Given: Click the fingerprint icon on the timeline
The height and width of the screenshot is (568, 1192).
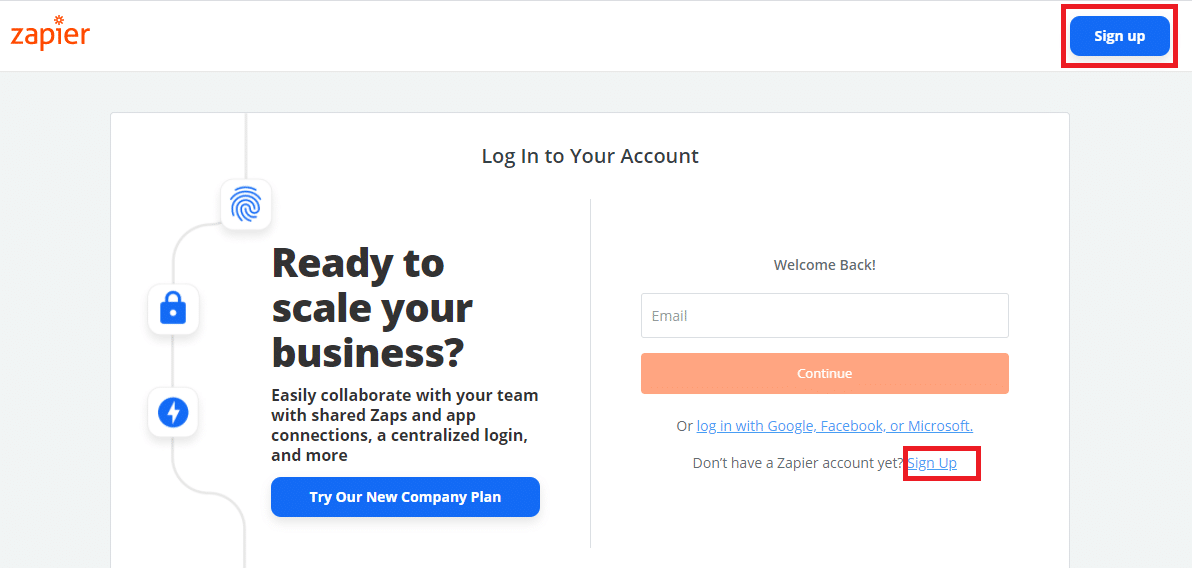Looking at the screenshot, I should click(x=245, y=205).
